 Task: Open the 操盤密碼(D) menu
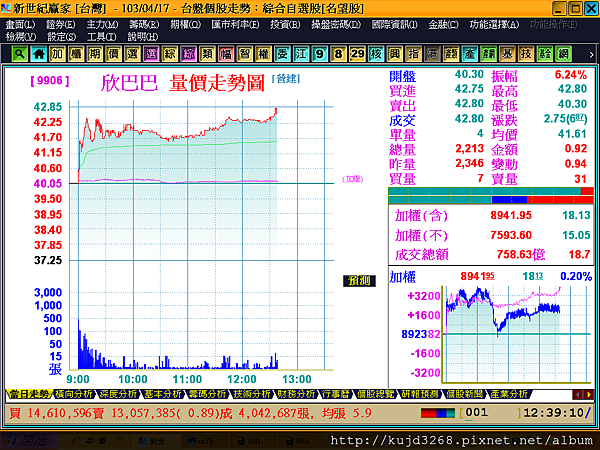336,25
